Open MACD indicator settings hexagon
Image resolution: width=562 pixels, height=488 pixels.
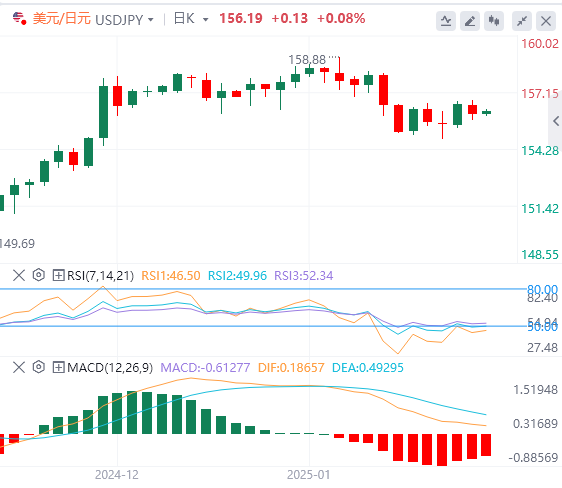[39, 367]
